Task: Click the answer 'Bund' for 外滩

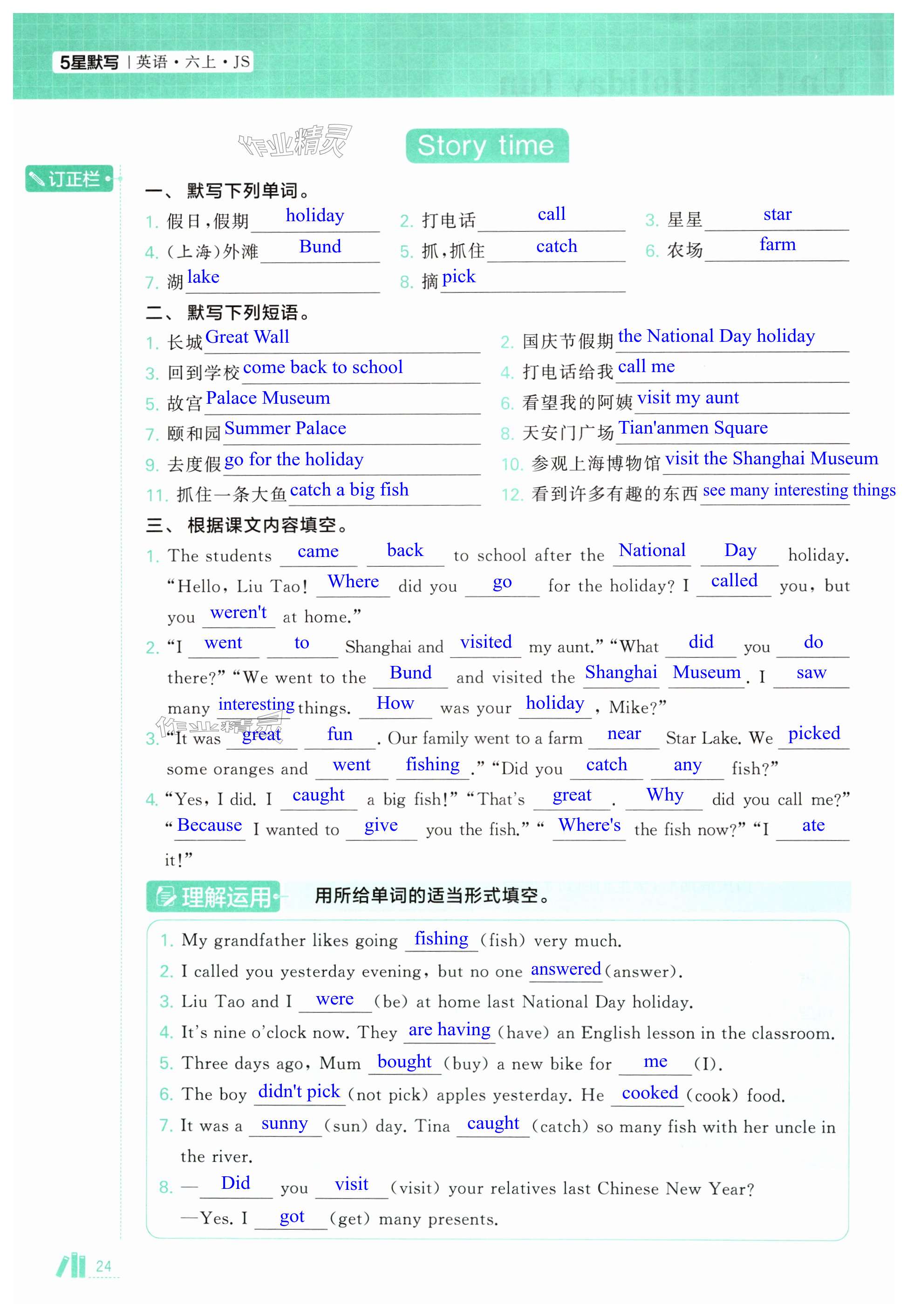Action: coord(320,247)
